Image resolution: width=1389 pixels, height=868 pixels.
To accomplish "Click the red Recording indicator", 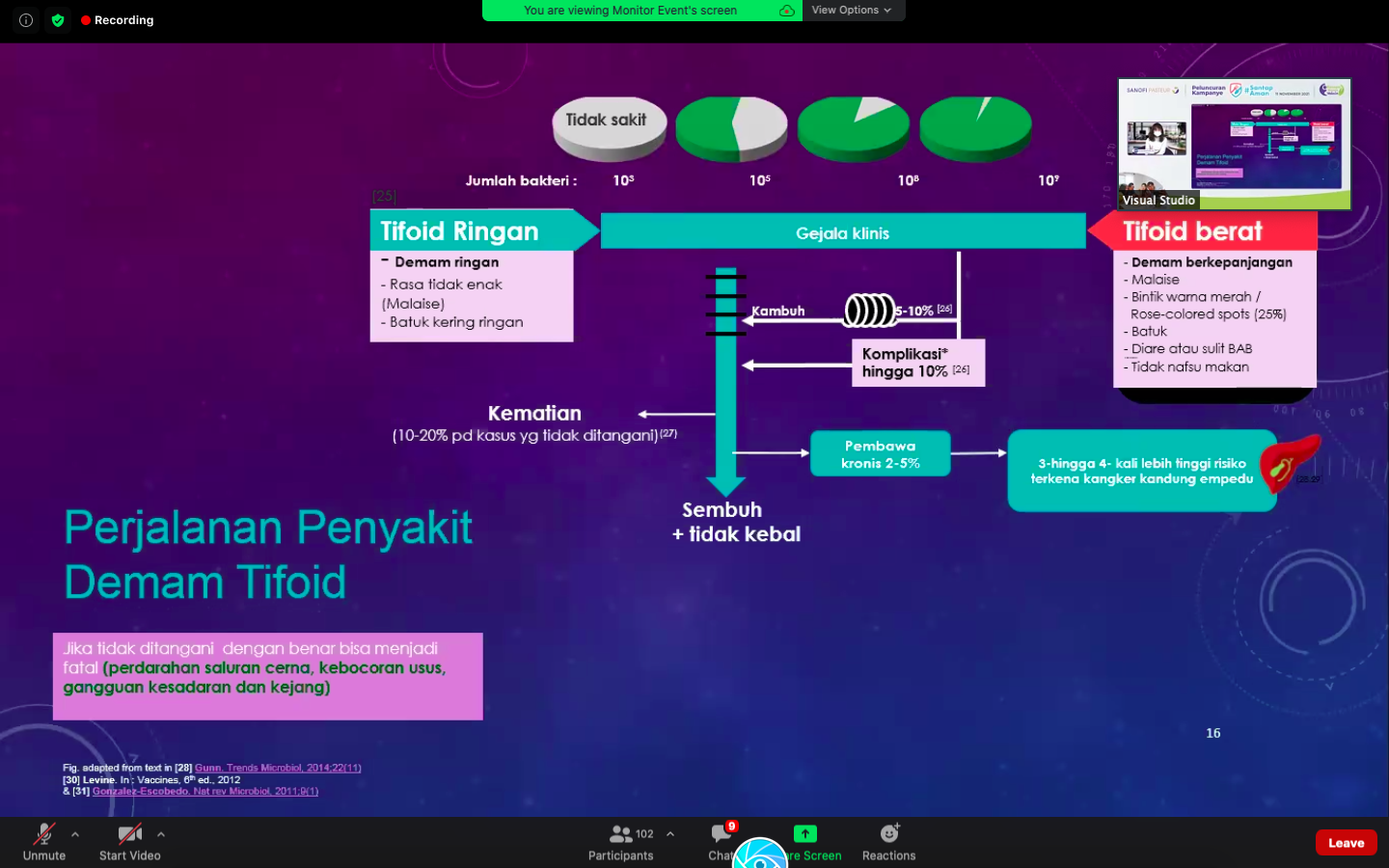I will tap(118, 20).
